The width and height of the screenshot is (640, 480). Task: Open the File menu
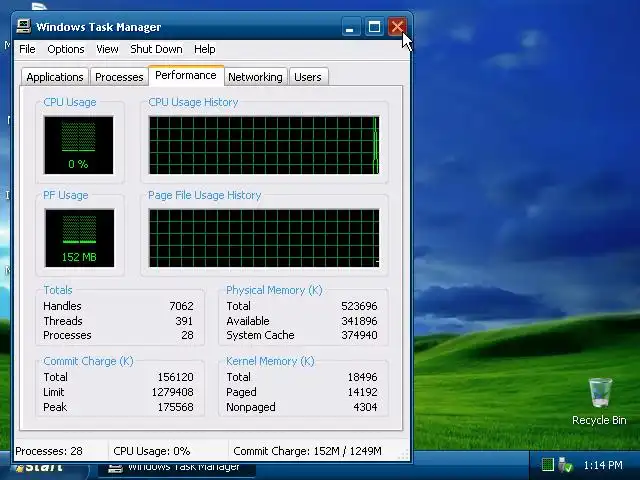[x=27, y=49]
